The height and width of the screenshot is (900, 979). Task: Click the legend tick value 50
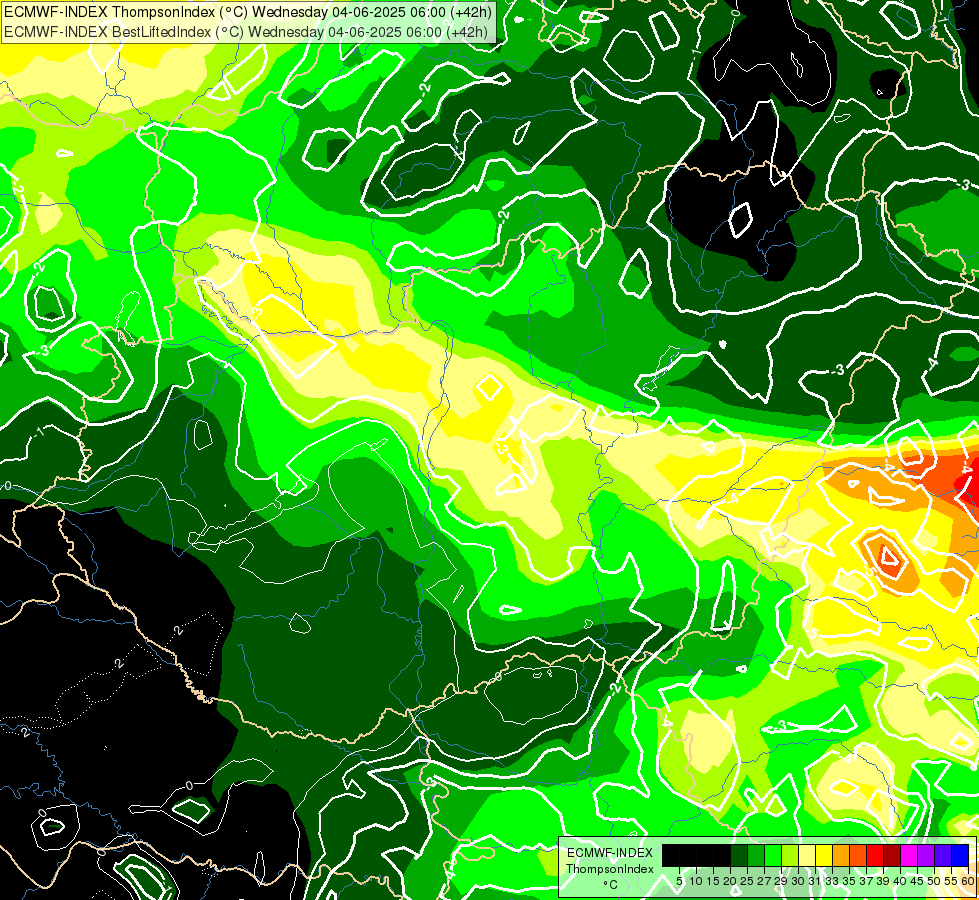935,881
